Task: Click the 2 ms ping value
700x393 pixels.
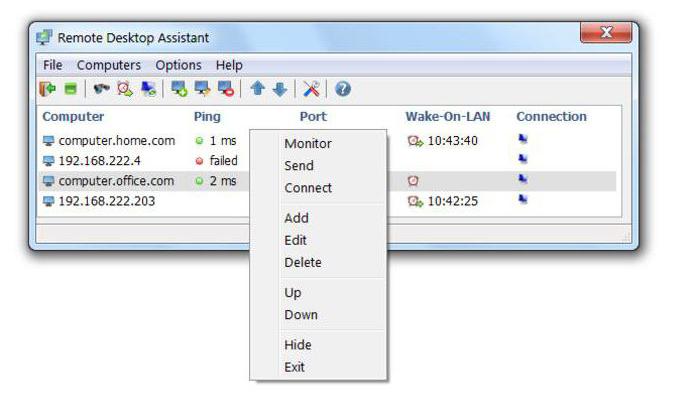Action: (x=223, y=181)
